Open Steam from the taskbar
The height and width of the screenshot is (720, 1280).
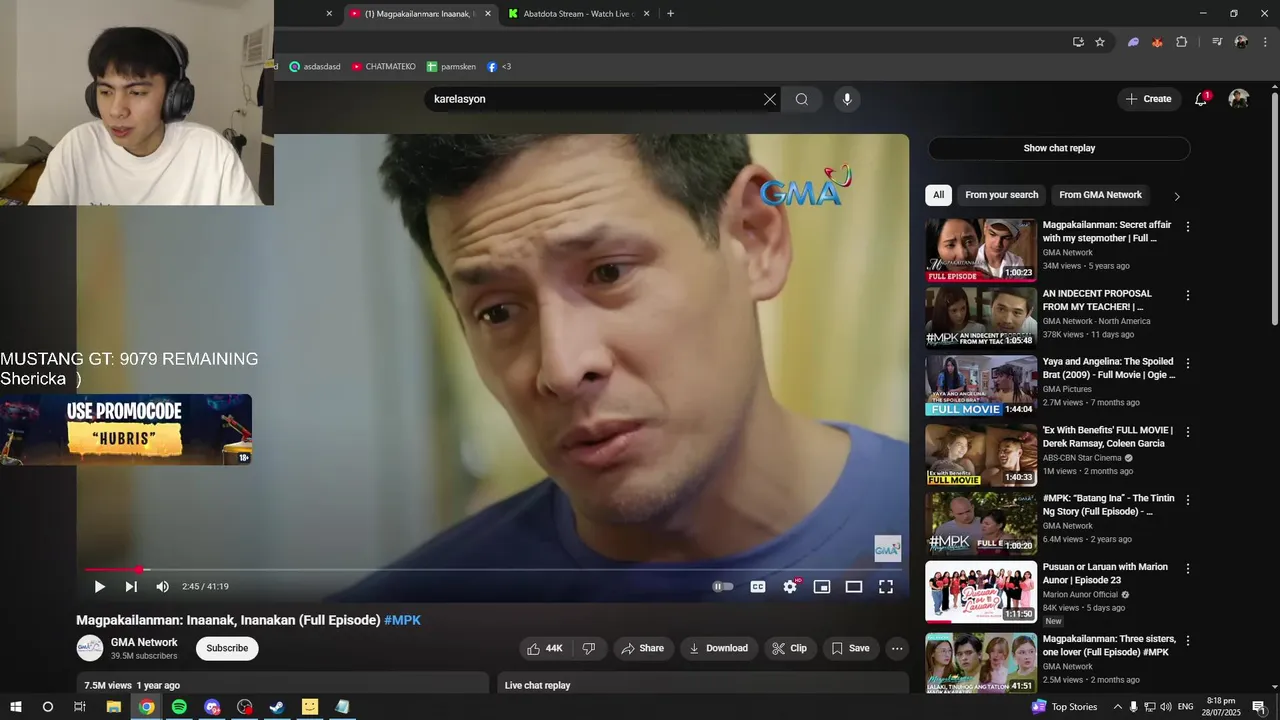coord(277,707)
